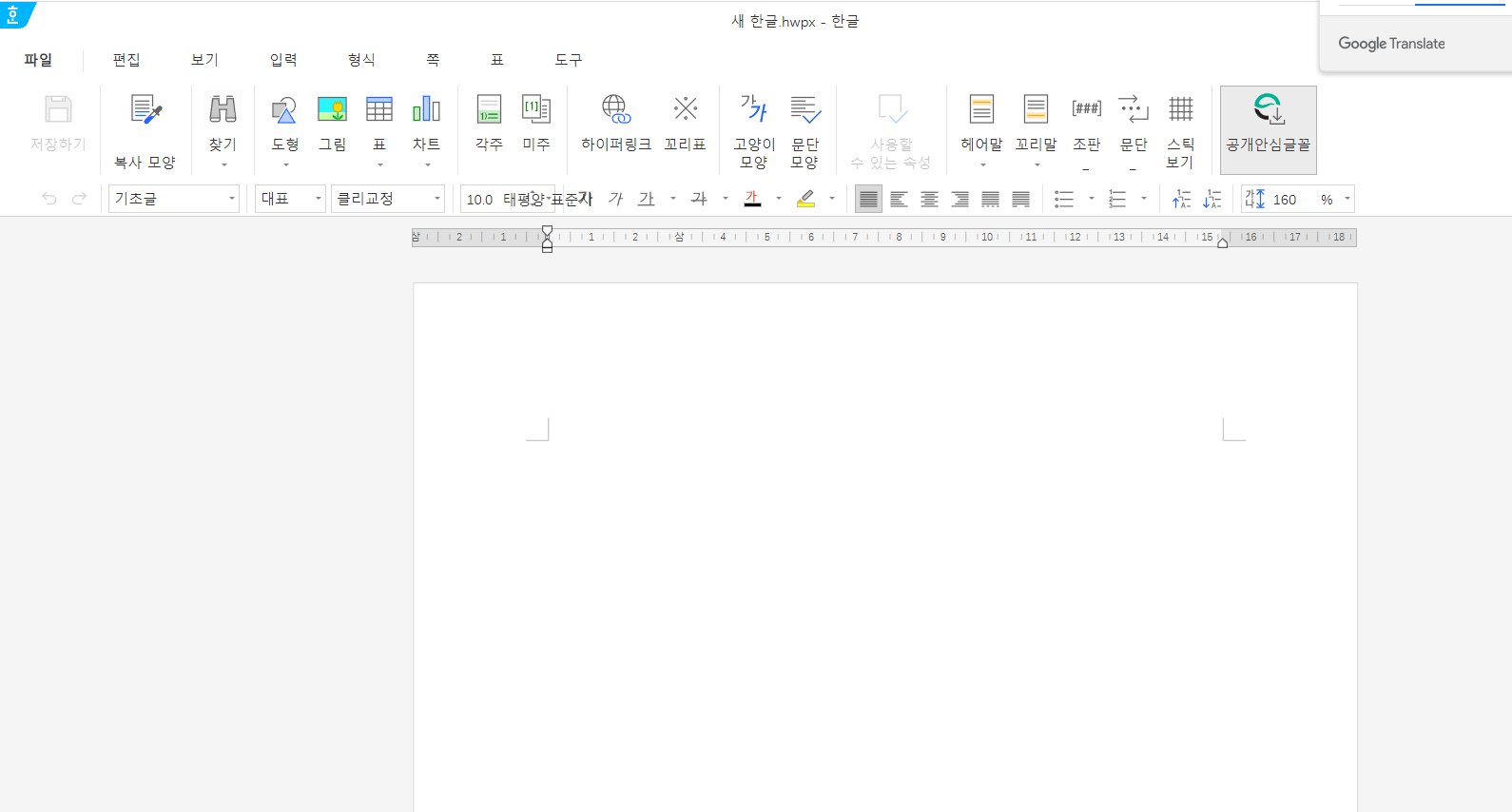1512x812 pixels.
Task: Open the 표 (Table) menu
Action: (x=496, y=60)
